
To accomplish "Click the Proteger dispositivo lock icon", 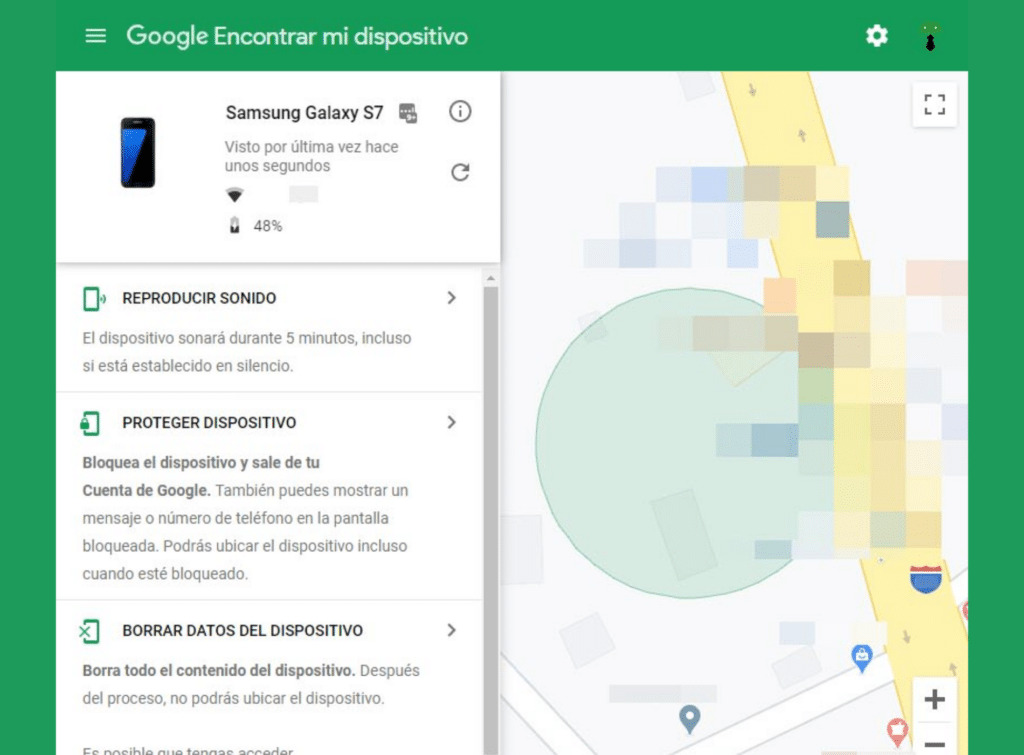I will (90, 423).
